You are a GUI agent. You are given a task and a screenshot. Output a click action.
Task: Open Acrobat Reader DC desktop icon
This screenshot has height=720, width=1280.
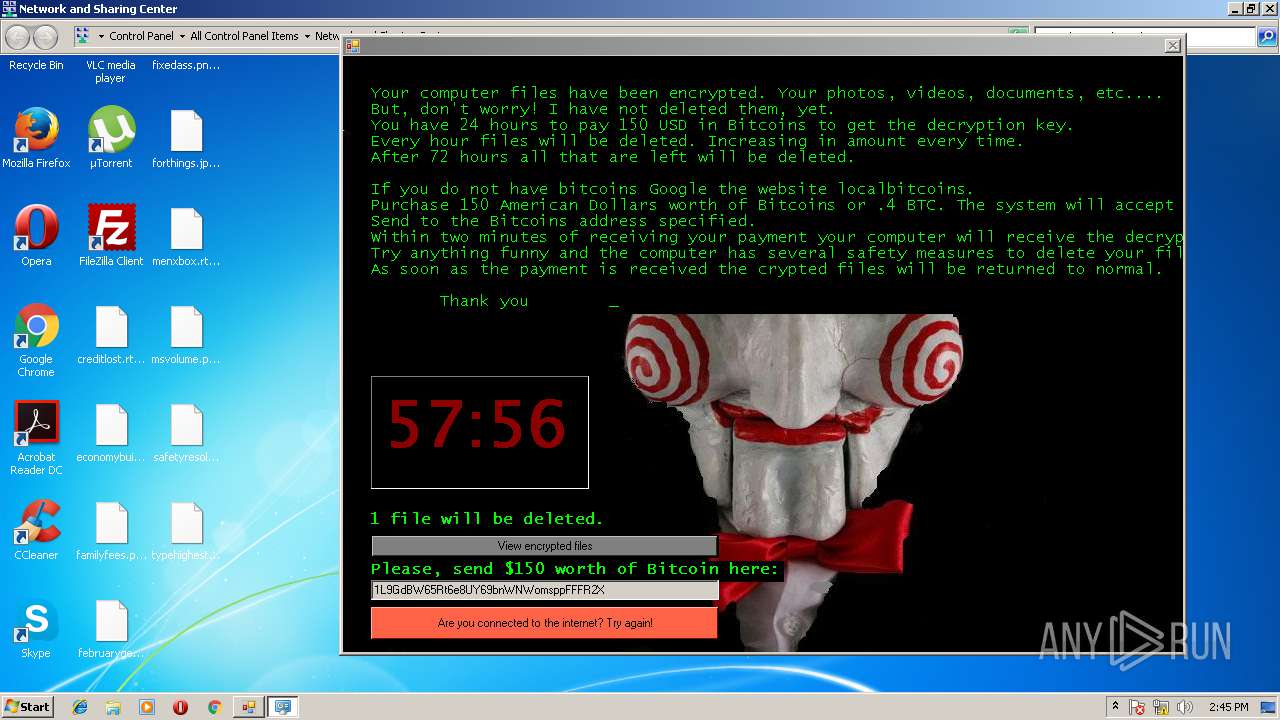click(x=36, y=424)
